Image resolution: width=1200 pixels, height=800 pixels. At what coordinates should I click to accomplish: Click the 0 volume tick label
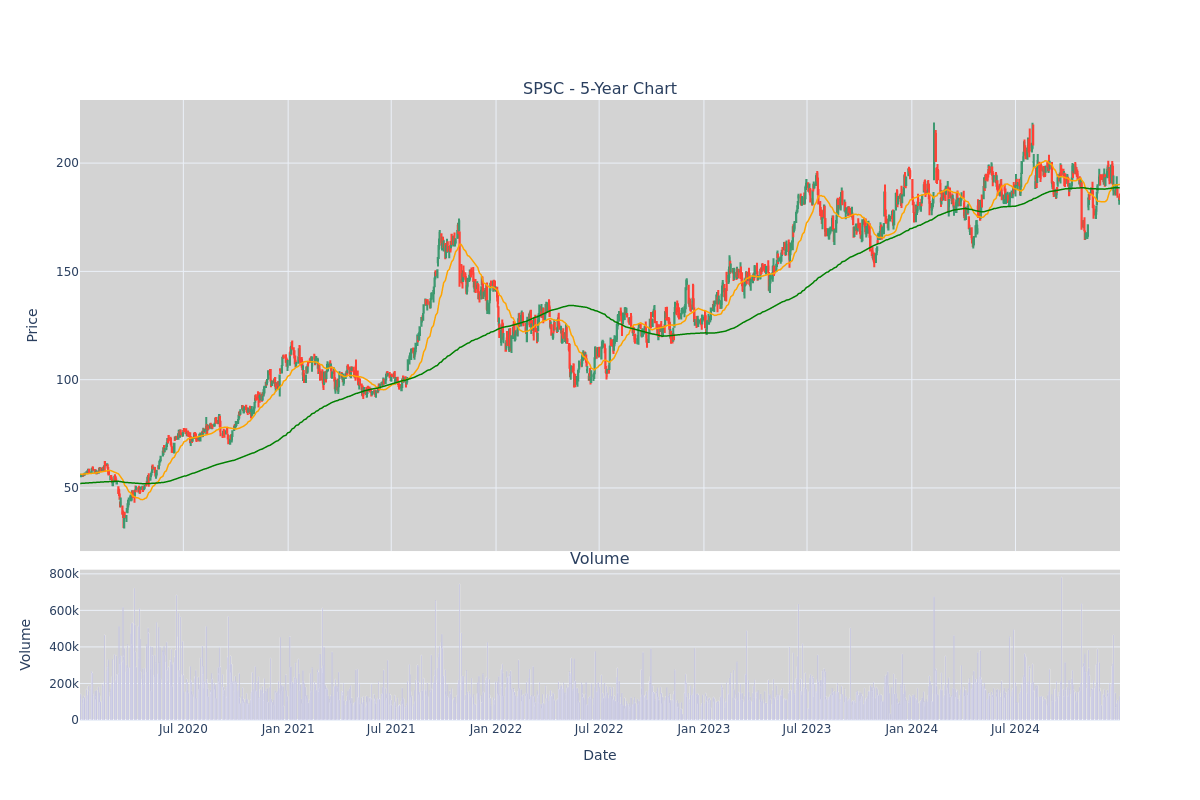pos(75,720)
